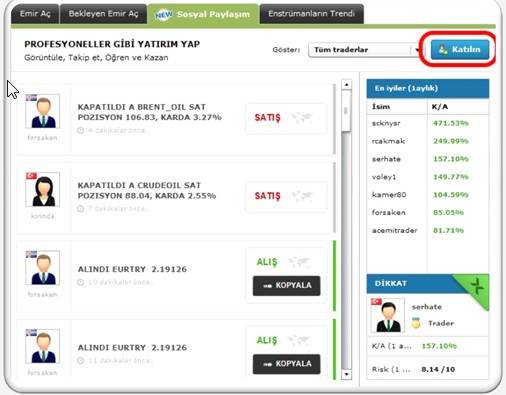Click the world map icon beside the BRENT_OIL SATIŞ label
The image size is (506, 395).
(302, 117)
